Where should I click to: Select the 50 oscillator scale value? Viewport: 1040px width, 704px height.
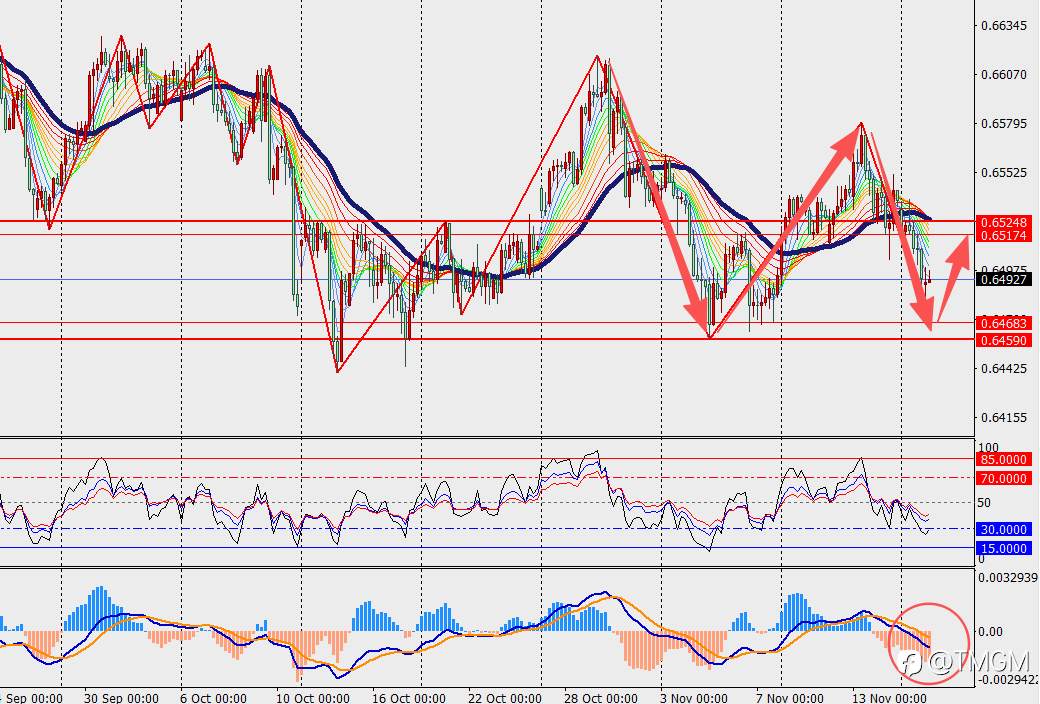click(x=984, y=502)
